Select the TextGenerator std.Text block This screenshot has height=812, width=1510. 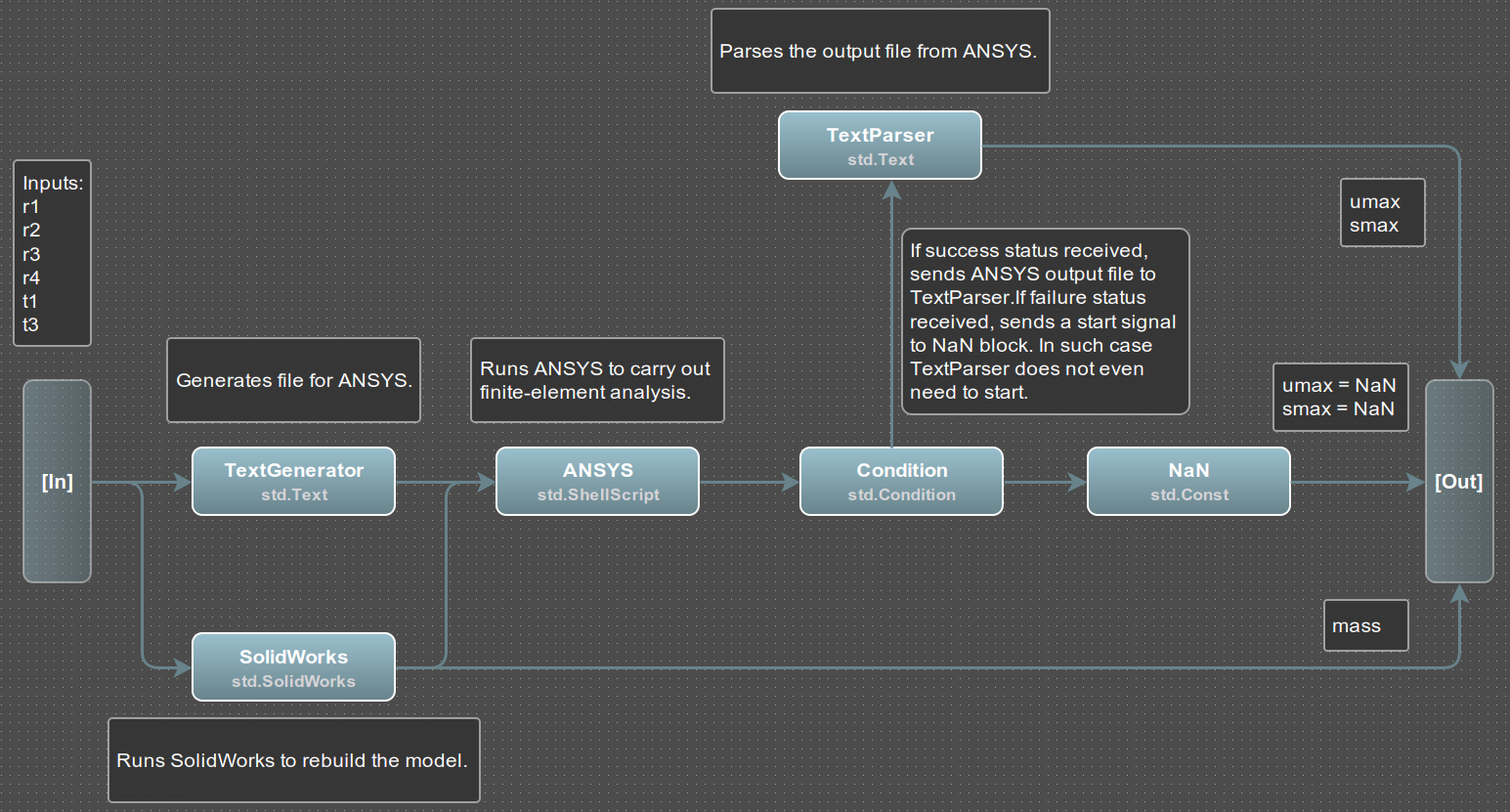pyautogui.click(x=293, y=481)
